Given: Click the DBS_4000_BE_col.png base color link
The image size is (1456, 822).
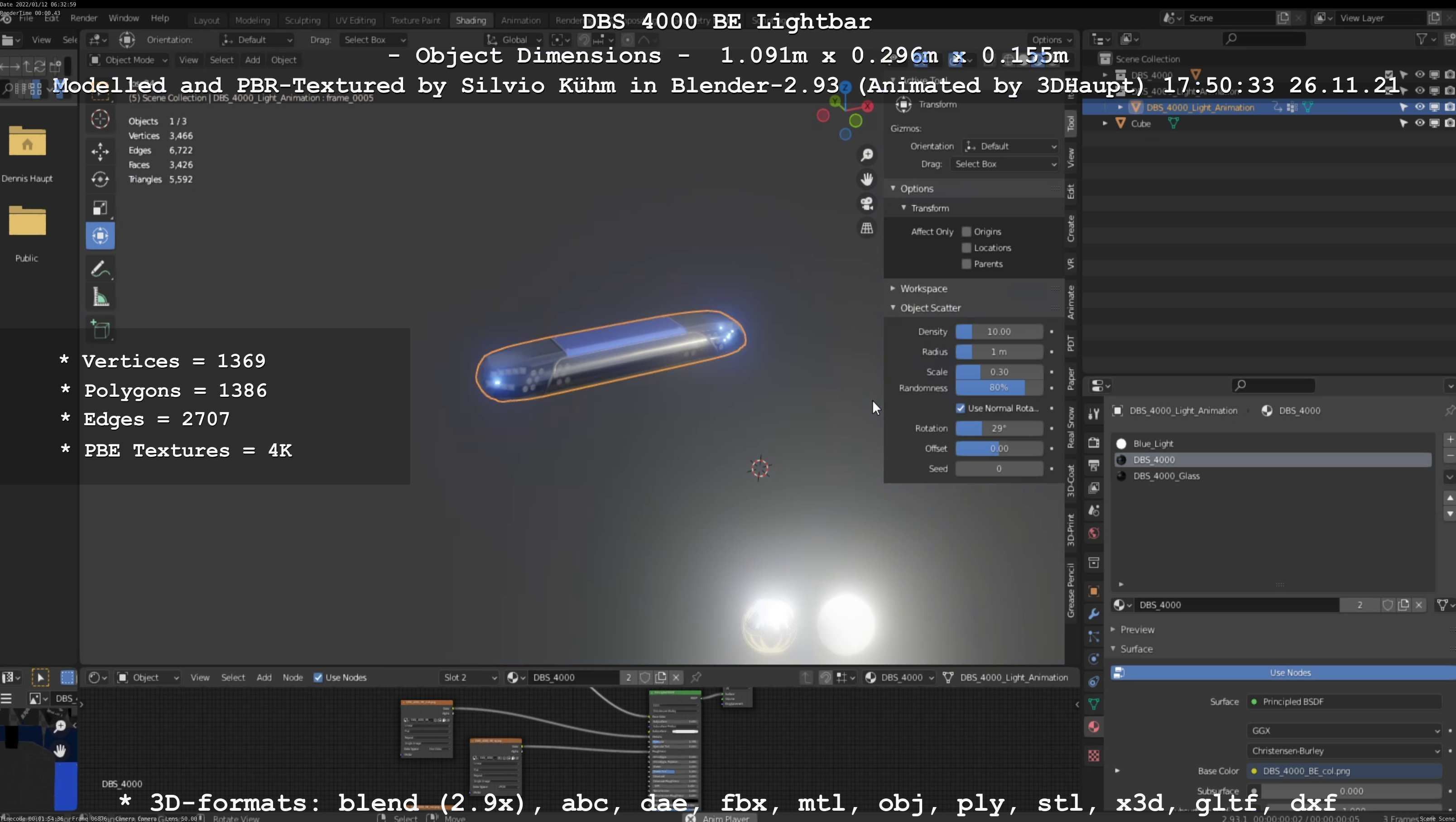Looking at the screenshot, I should coord(1344,771).
